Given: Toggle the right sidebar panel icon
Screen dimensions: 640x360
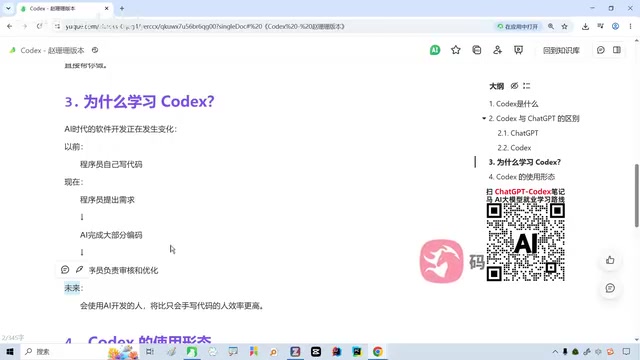Looking at the screenshot, I should pyautogui.click(x=617, y=50).
